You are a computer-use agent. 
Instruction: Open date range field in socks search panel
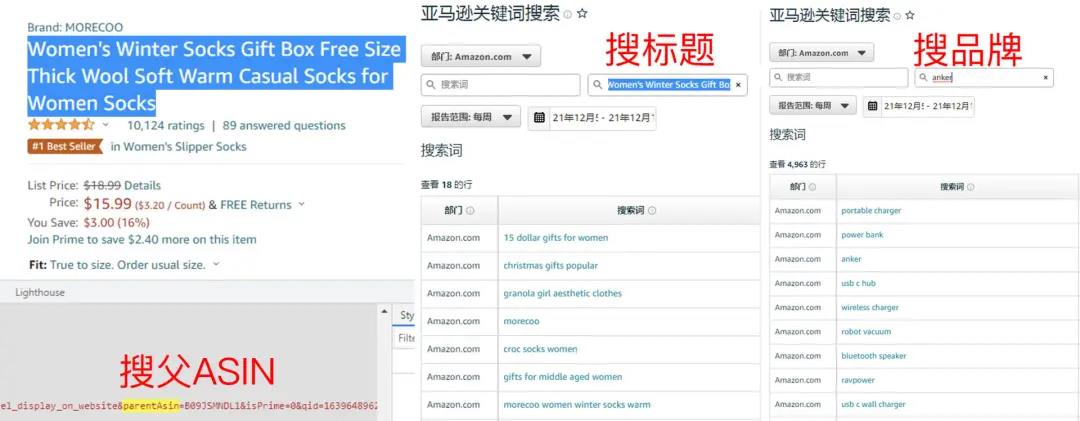click(592, 117)
